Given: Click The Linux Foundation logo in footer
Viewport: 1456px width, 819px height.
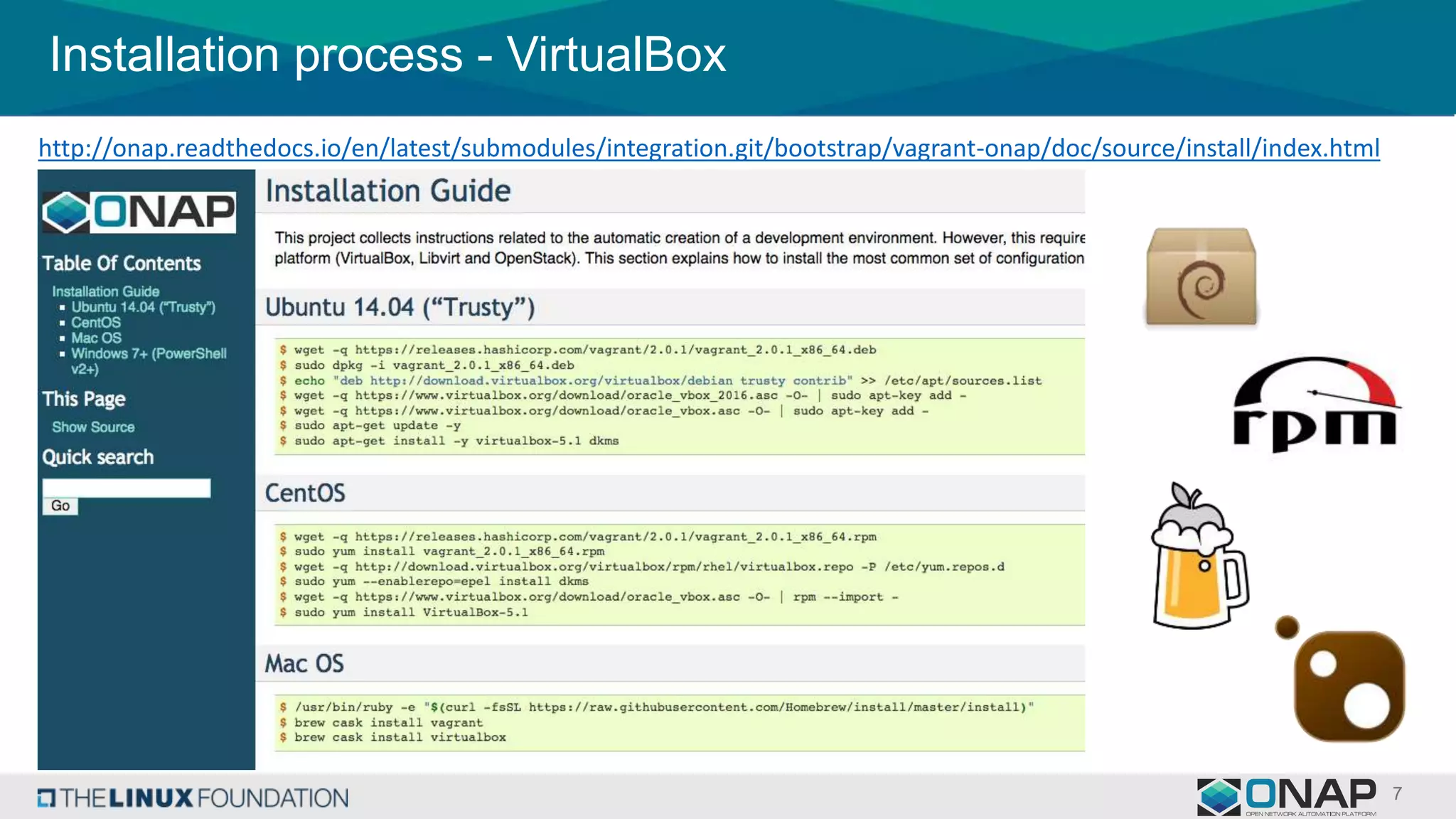Looking at the screenshot, I should 193,798.
